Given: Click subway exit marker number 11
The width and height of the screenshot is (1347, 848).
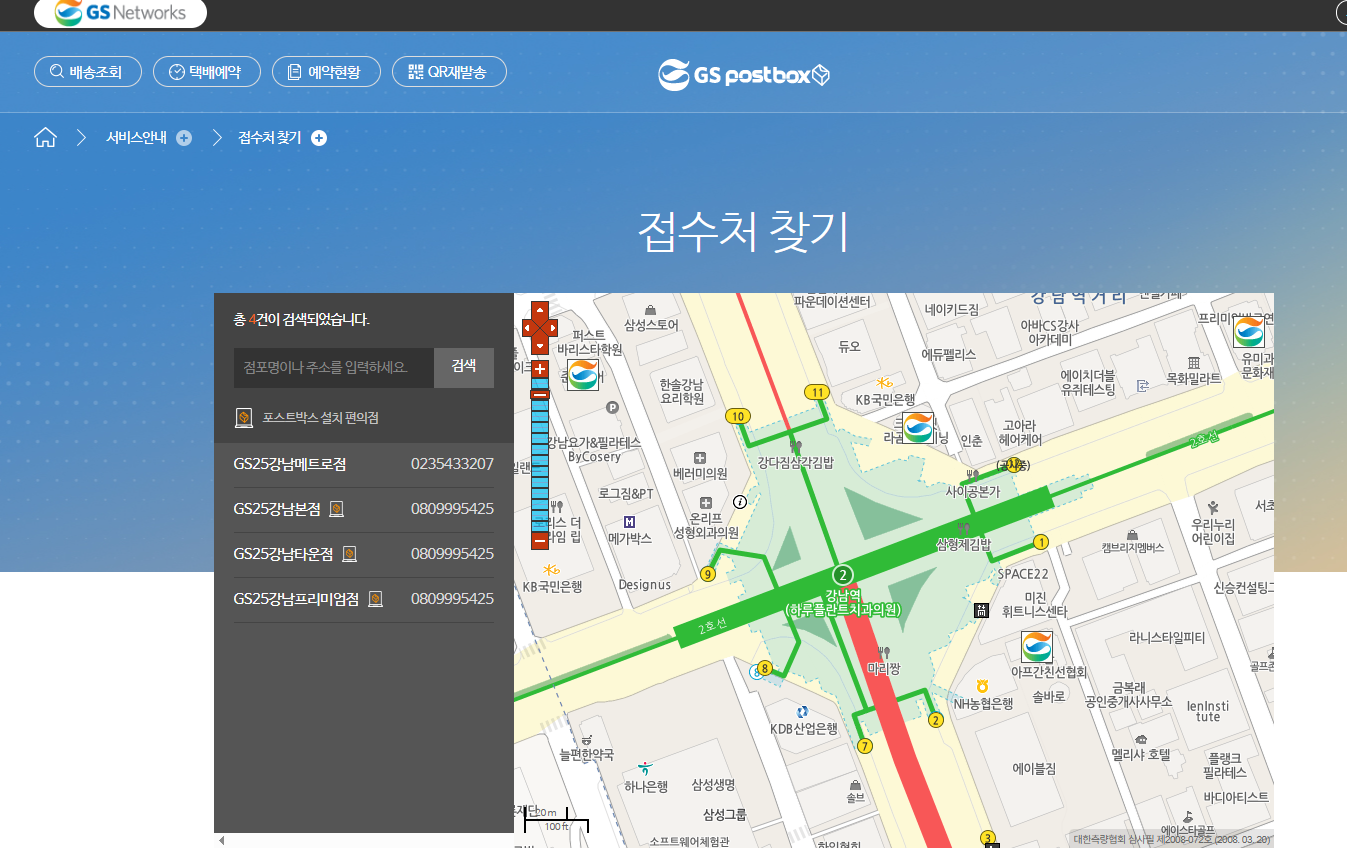Looking at the screenshot, I should pos(816,392).
